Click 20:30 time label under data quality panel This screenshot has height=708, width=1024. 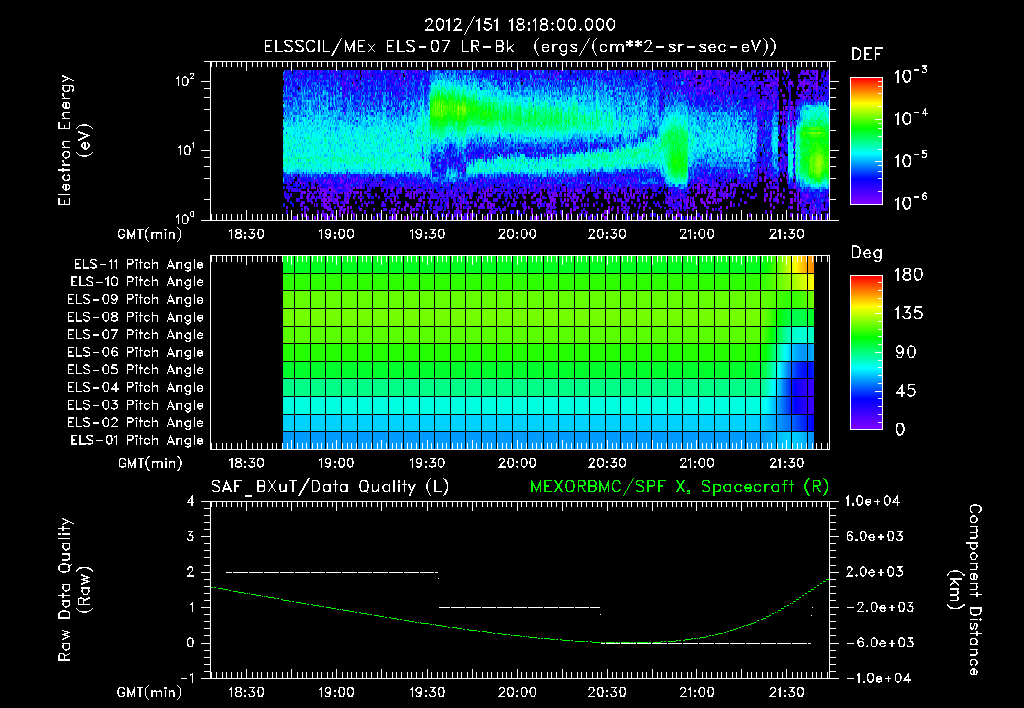[x=607, y=692]
